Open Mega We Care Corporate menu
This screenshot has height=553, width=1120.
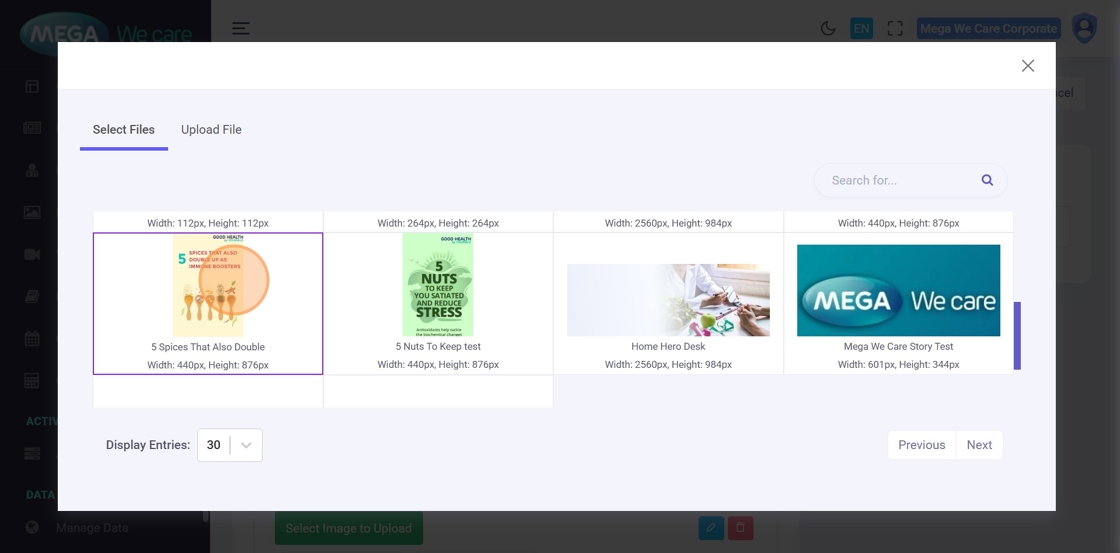pyautogui.click(x=988, y=29)
